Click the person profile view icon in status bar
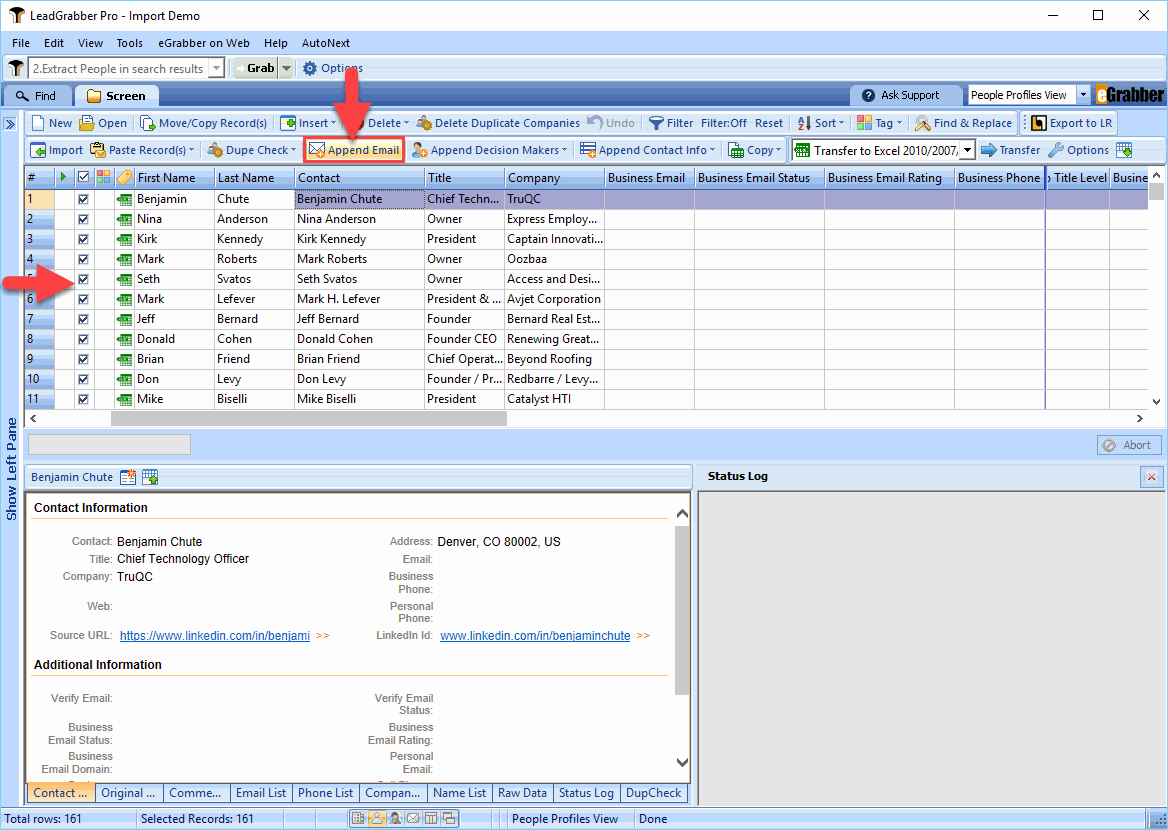 tap(377, 818)
